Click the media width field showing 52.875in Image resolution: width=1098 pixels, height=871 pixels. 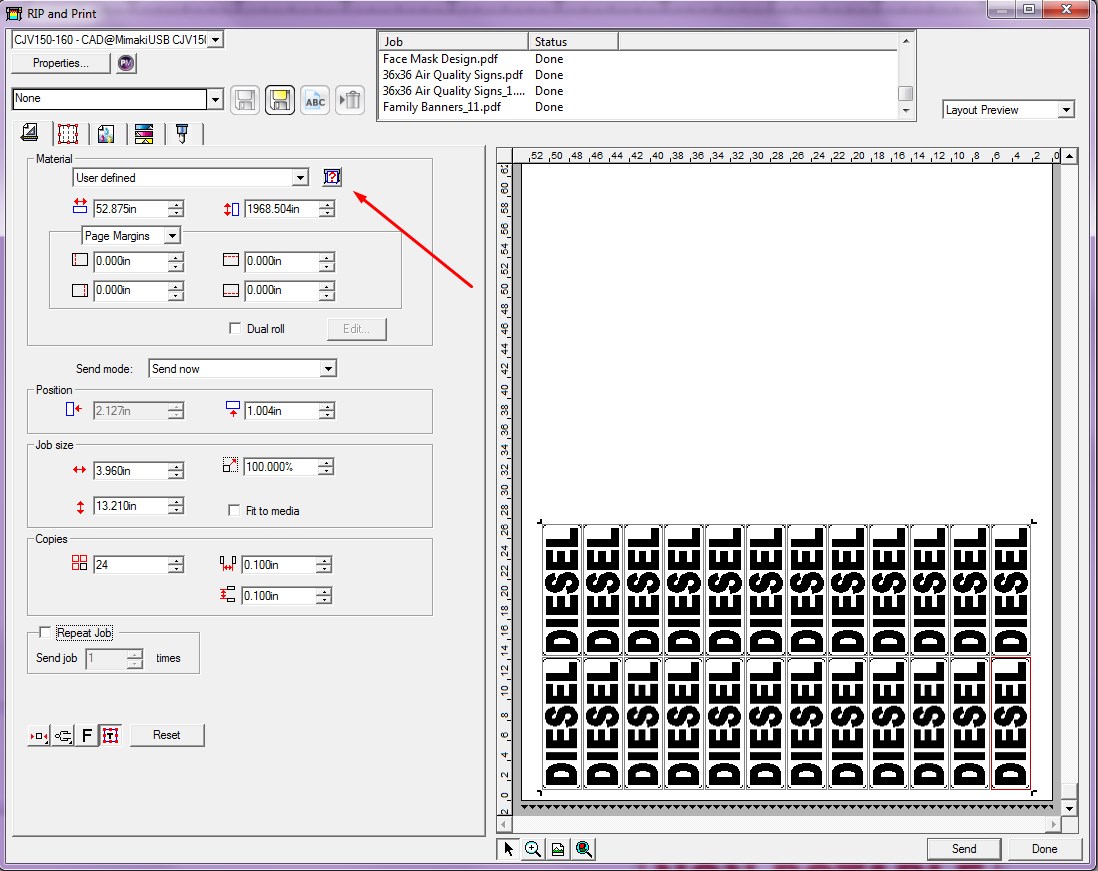pos(131,209)
